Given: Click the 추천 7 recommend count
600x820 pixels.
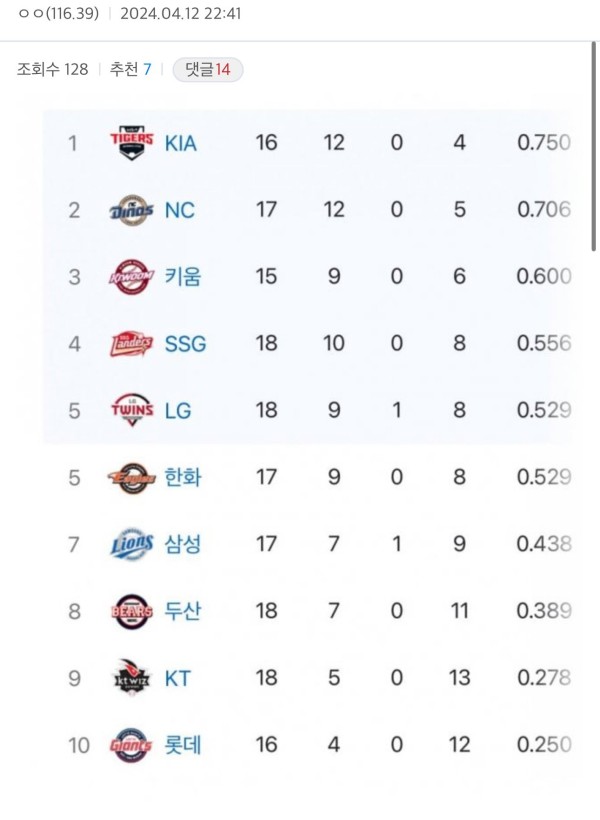Looking at the screenshot, I should (130, 69).
